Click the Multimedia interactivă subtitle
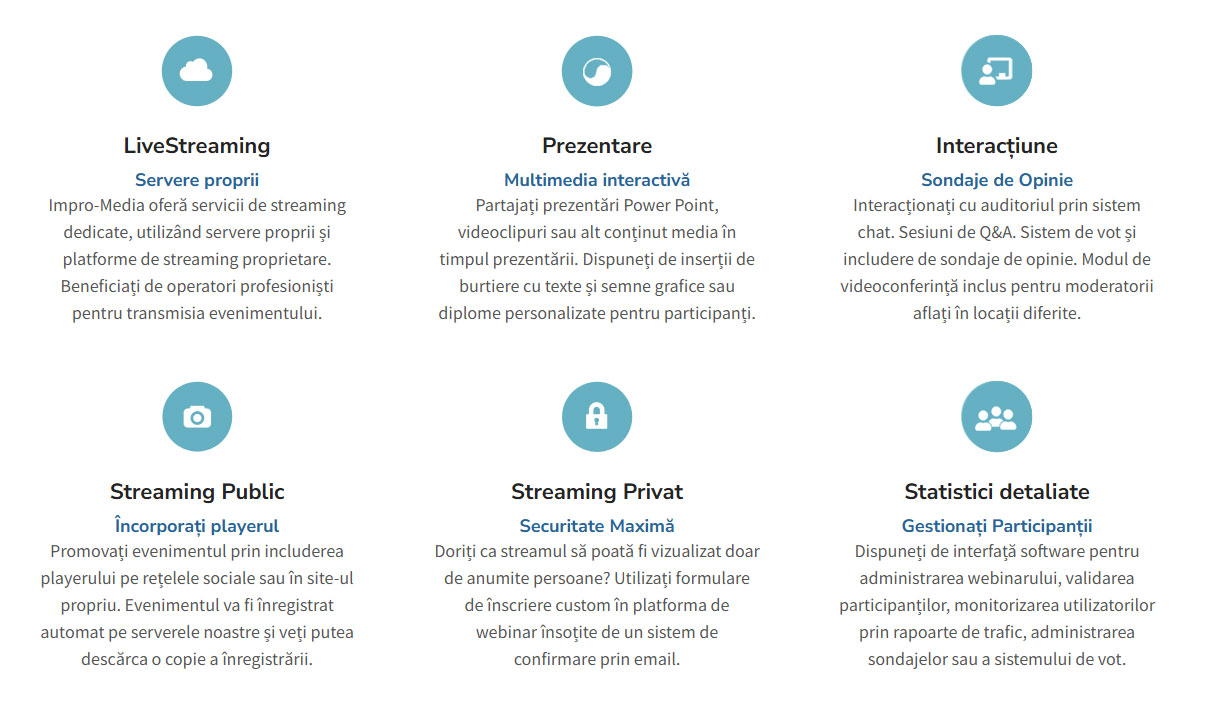The width and height of the screenshot is (1216, 708). [x=597, y=180]
